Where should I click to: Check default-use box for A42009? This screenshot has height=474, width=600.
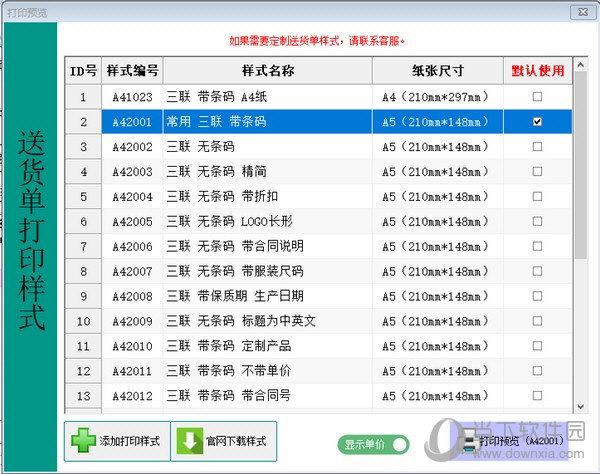click(x=537, y=321)
